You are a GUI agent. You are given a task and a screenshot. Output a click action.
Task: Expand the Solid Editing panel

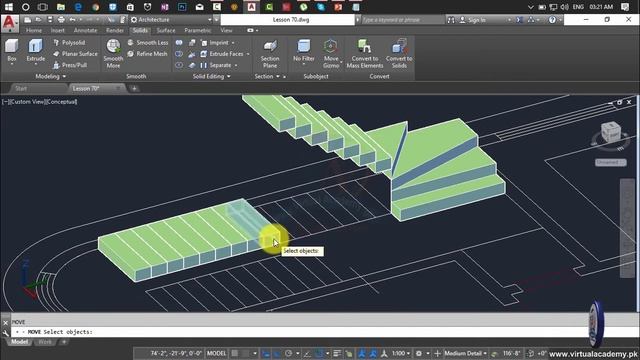[211, 76]
